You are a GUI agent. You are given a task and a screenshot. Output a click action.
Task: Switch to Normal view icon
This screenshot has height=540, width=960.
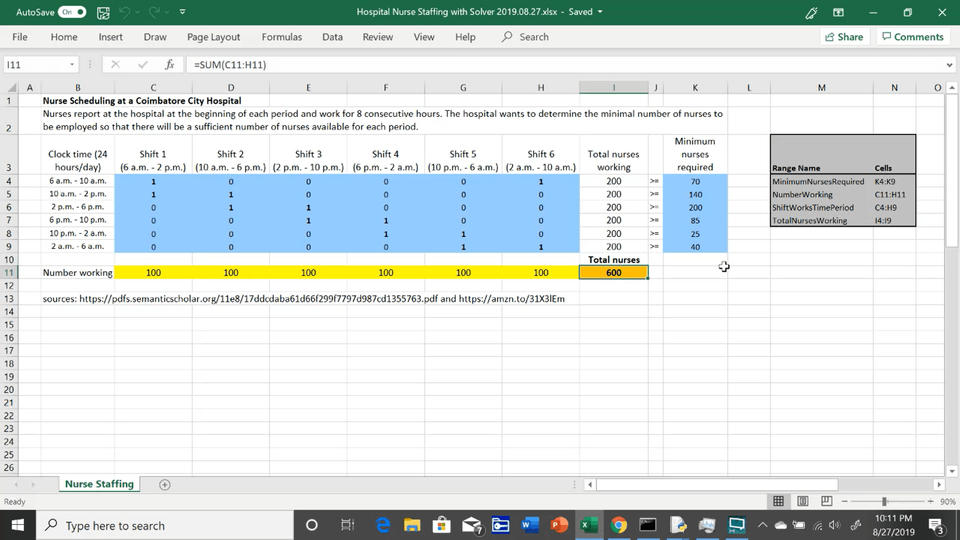tap(778, 501)
